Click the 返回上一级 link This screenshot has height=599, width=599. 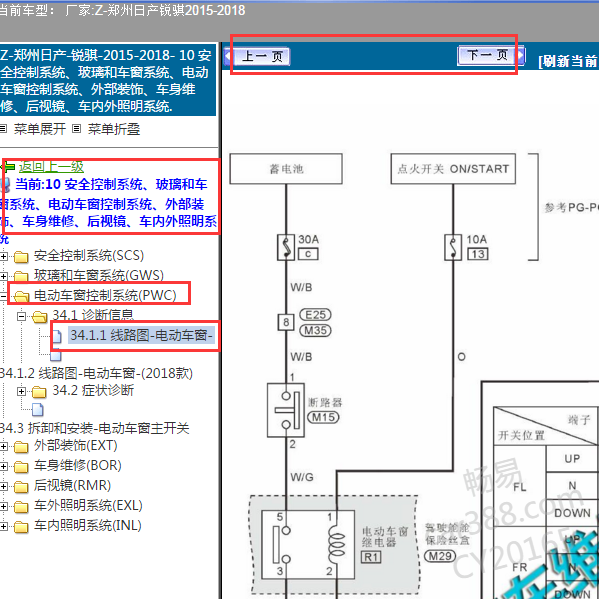pos(51,167)
